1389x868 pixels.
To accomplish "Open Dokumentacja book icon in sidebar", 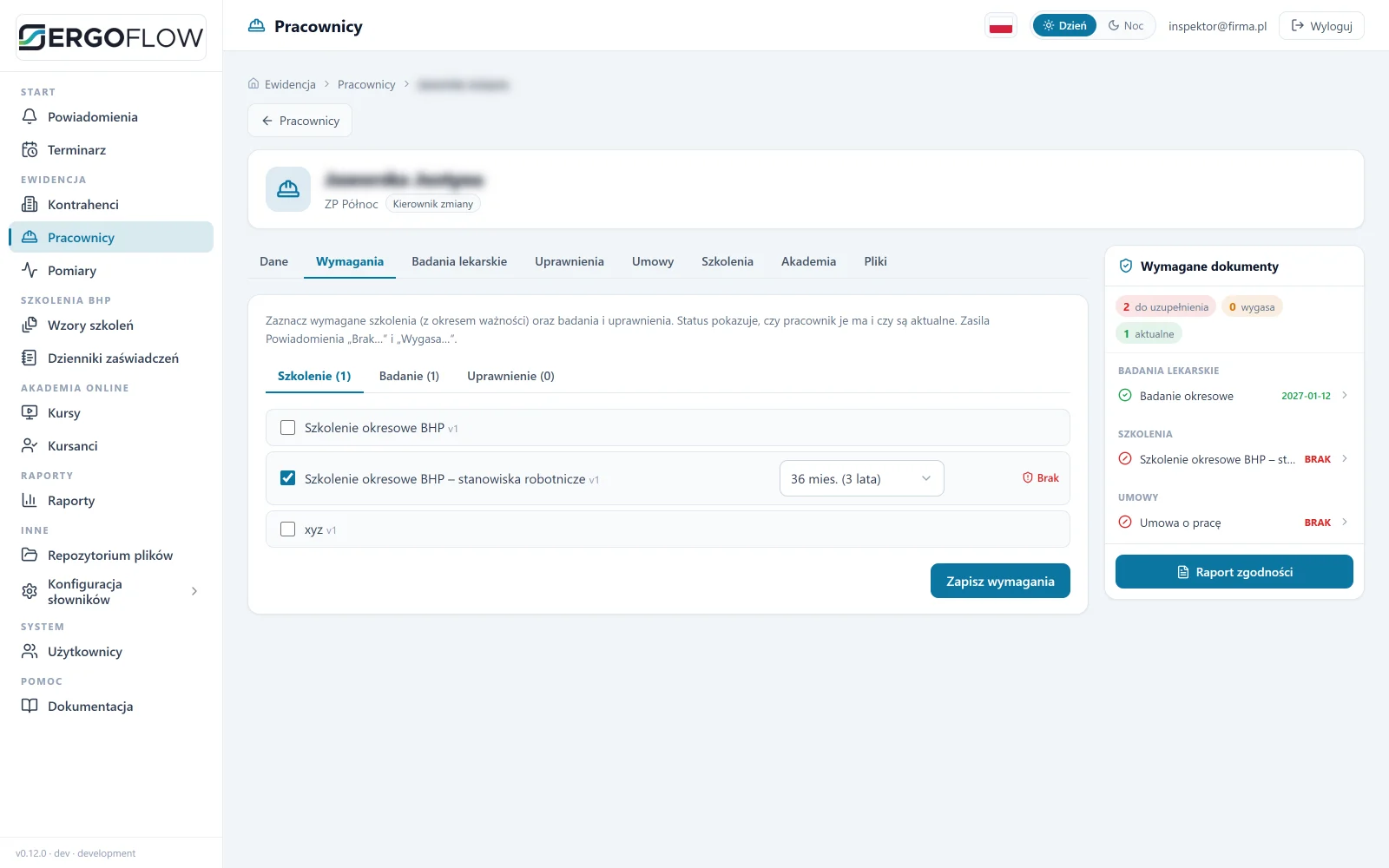I will coord(30,706).
